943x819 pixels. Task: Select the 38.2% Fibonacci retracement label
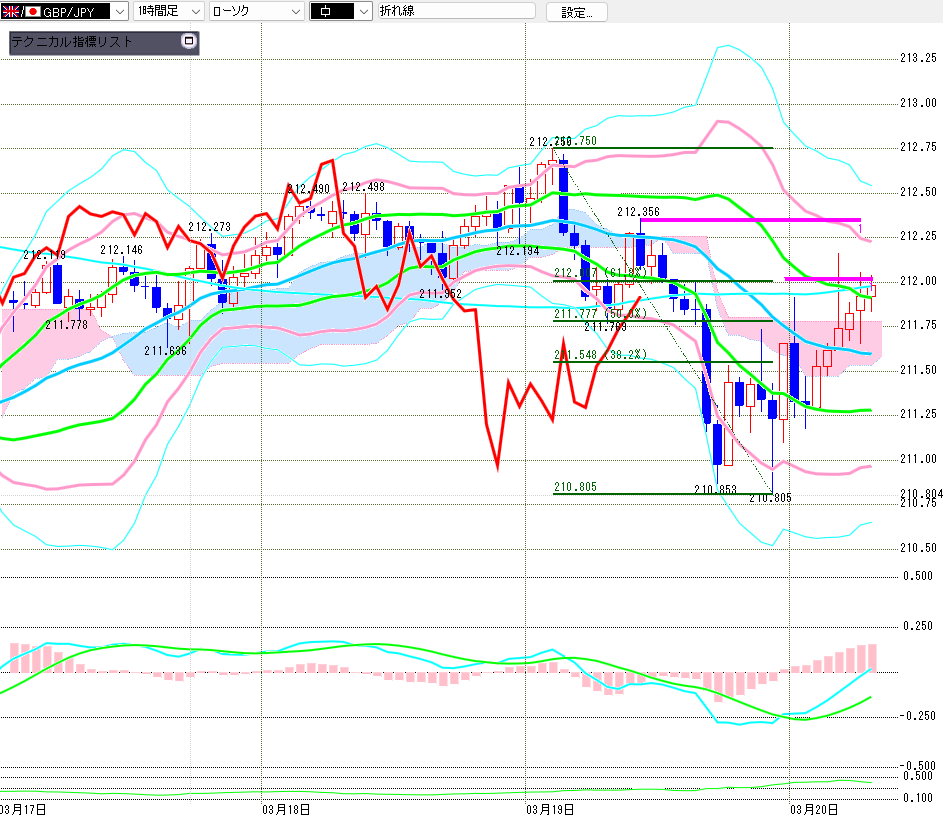pyautogui.click(x=600, y=355)
